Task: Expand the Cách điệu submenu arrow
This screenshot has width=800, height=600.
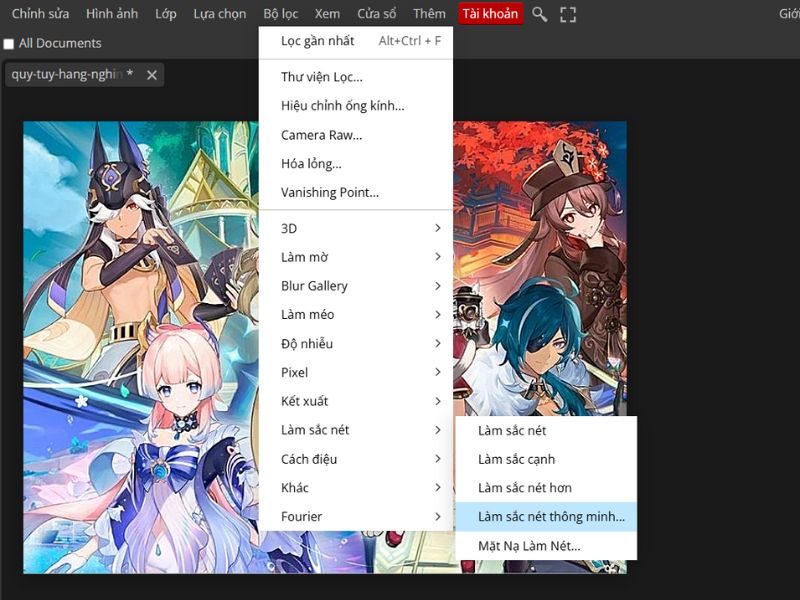Action: (x=438, y=459)
